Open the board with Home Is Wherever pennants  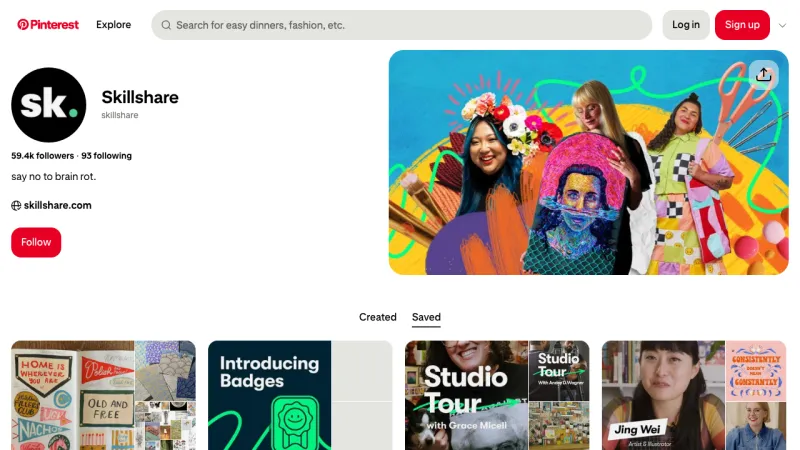104,395
